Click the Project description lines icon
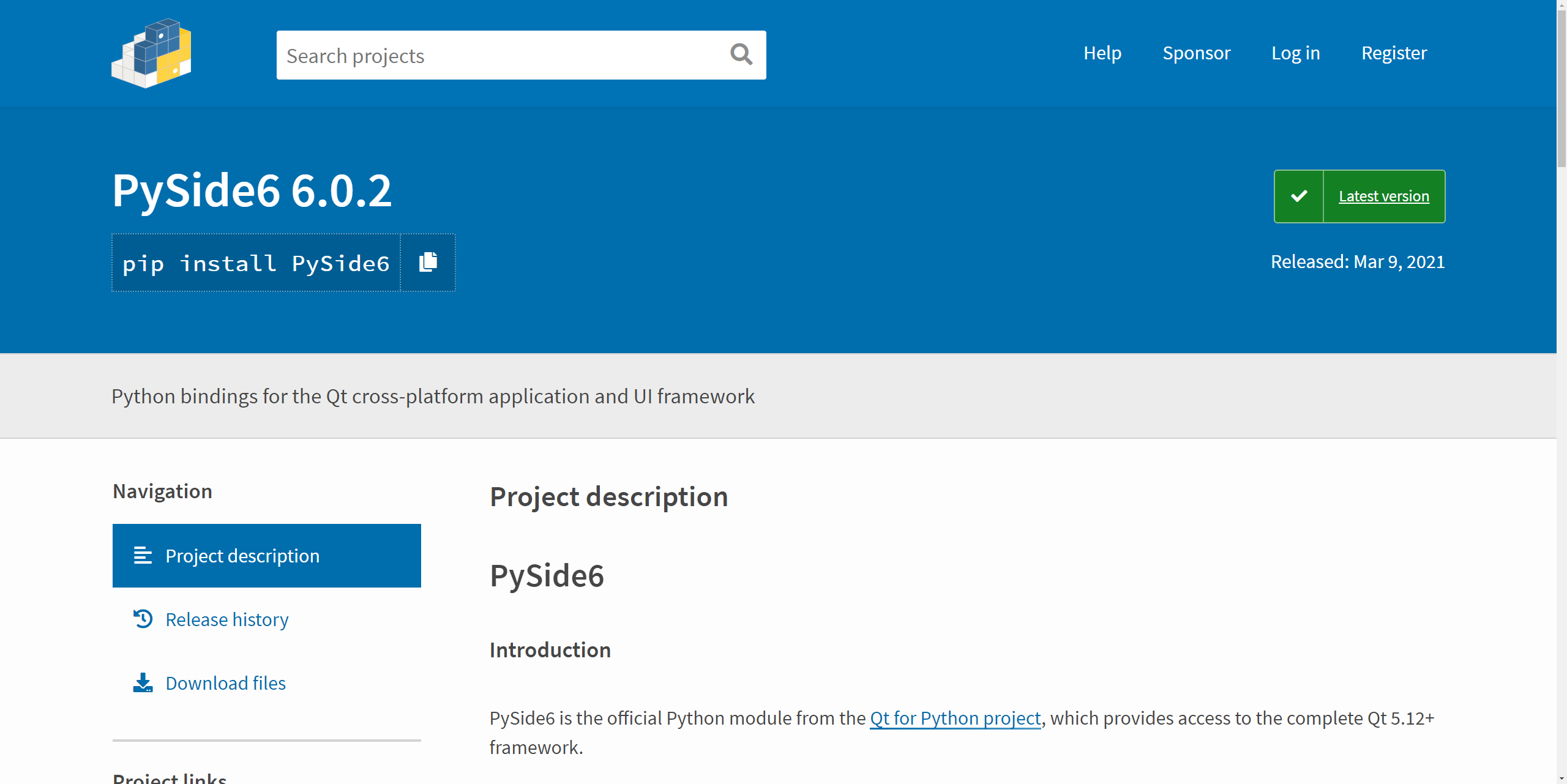Screen dimensions: 1567x784 click(143, 555)
